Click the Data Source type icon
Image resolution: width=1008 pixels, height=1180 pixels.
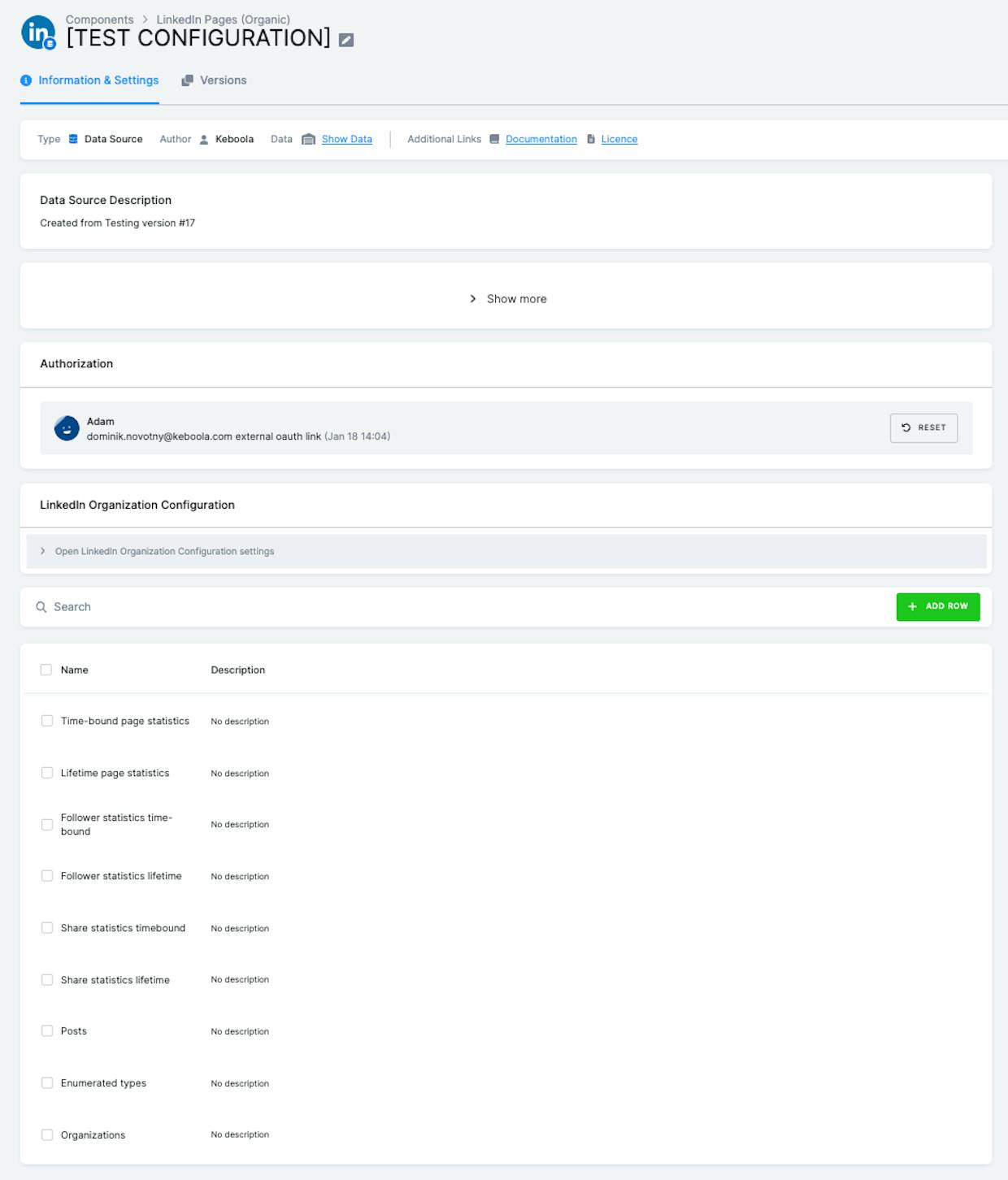click(x=73, y=139)
